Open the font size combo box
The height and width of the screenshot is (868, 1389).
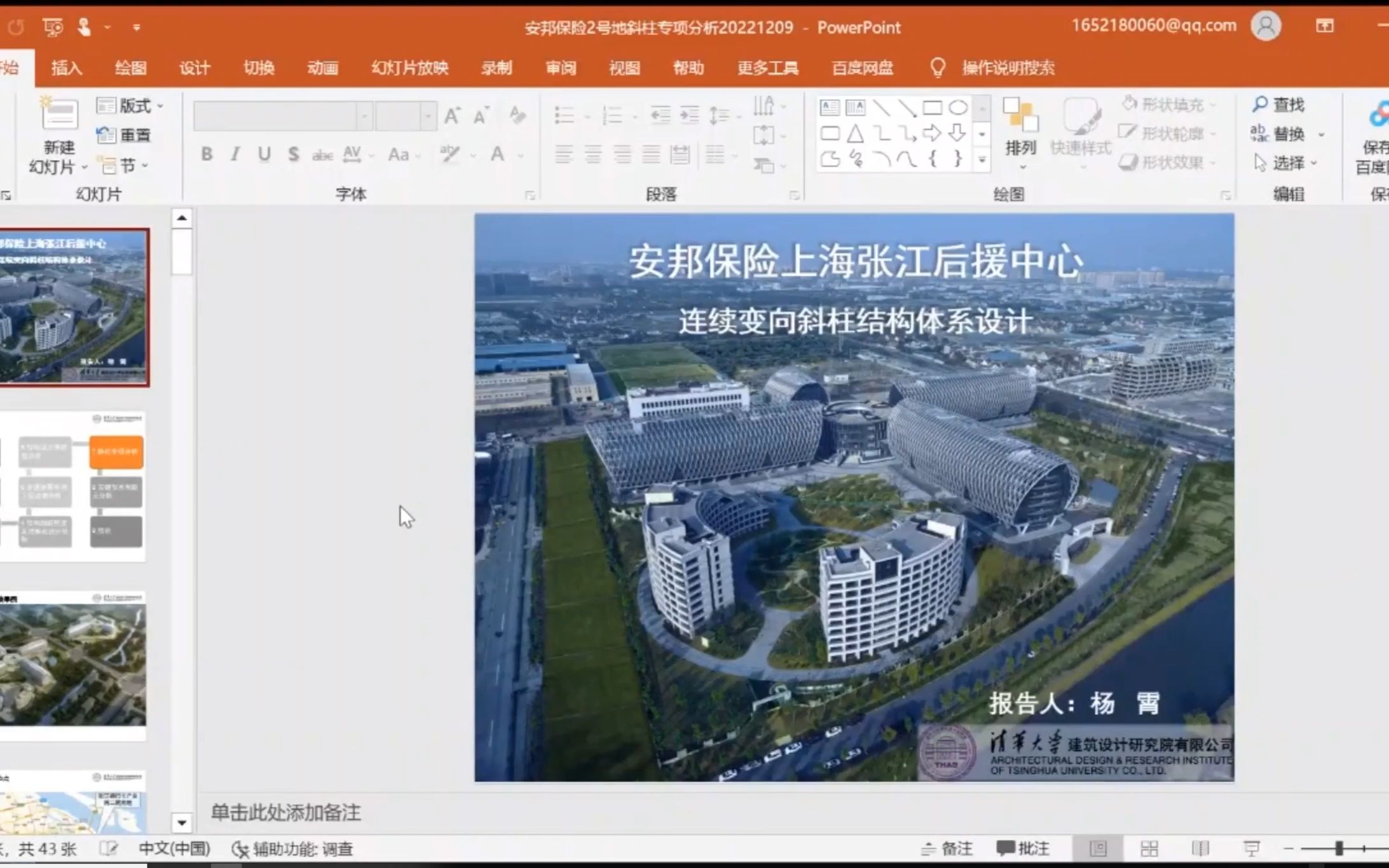pos(406,116)
